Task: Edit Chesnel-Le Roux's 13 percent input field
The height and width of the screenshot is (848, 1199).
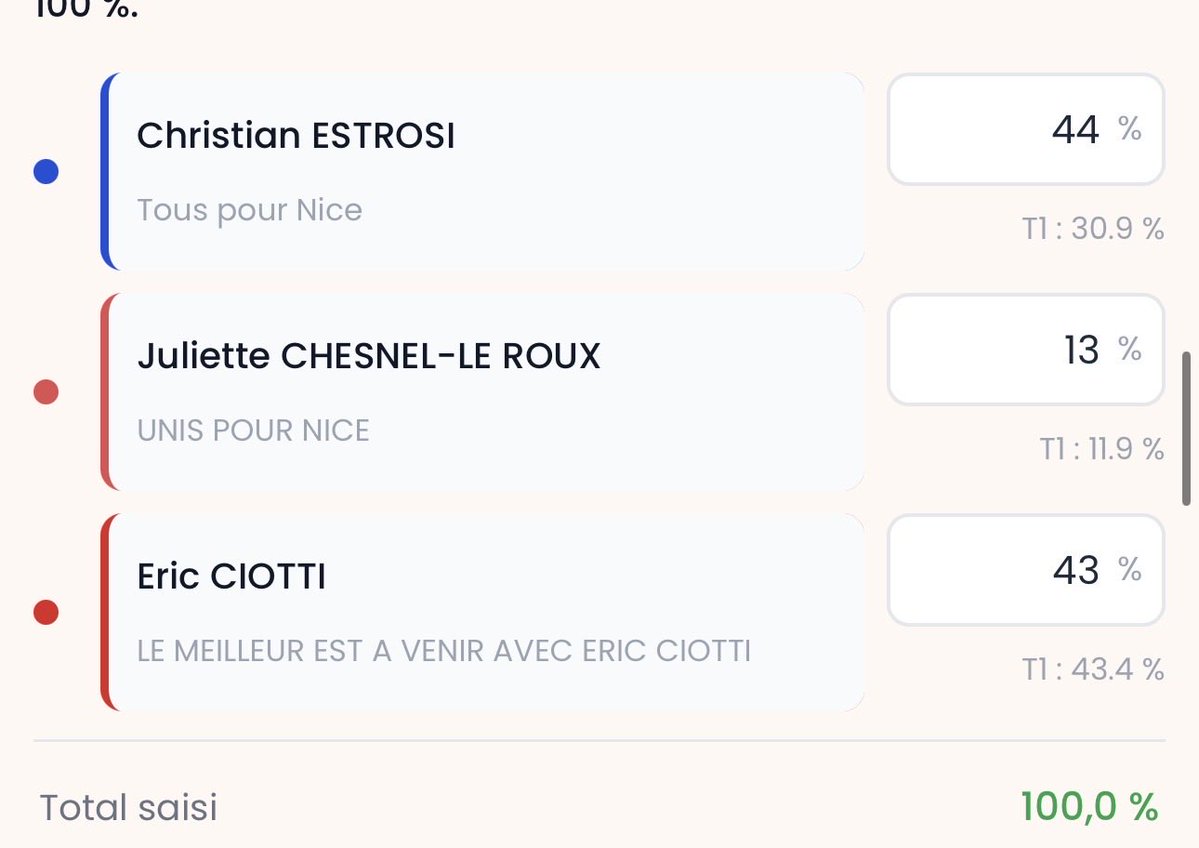Action: [1024, 349]
